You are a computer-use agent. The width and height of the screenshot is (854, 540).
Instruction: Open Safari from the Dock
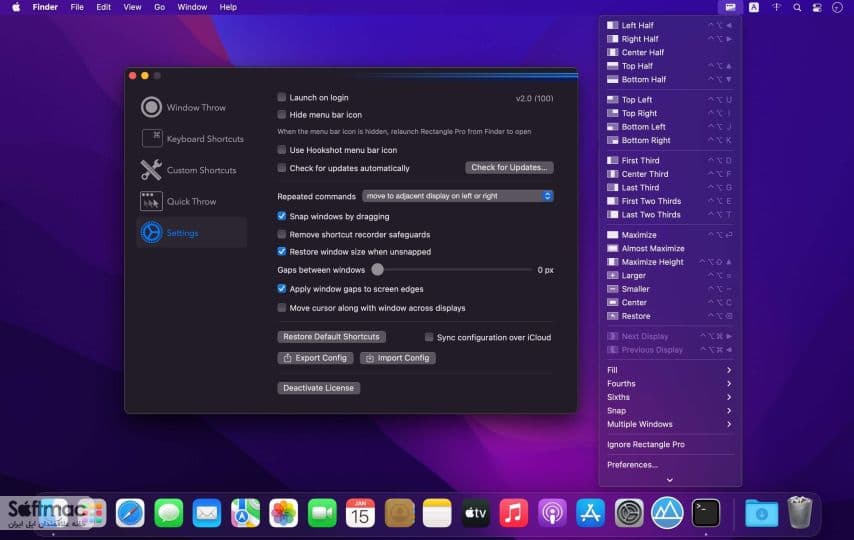point(130,513)
